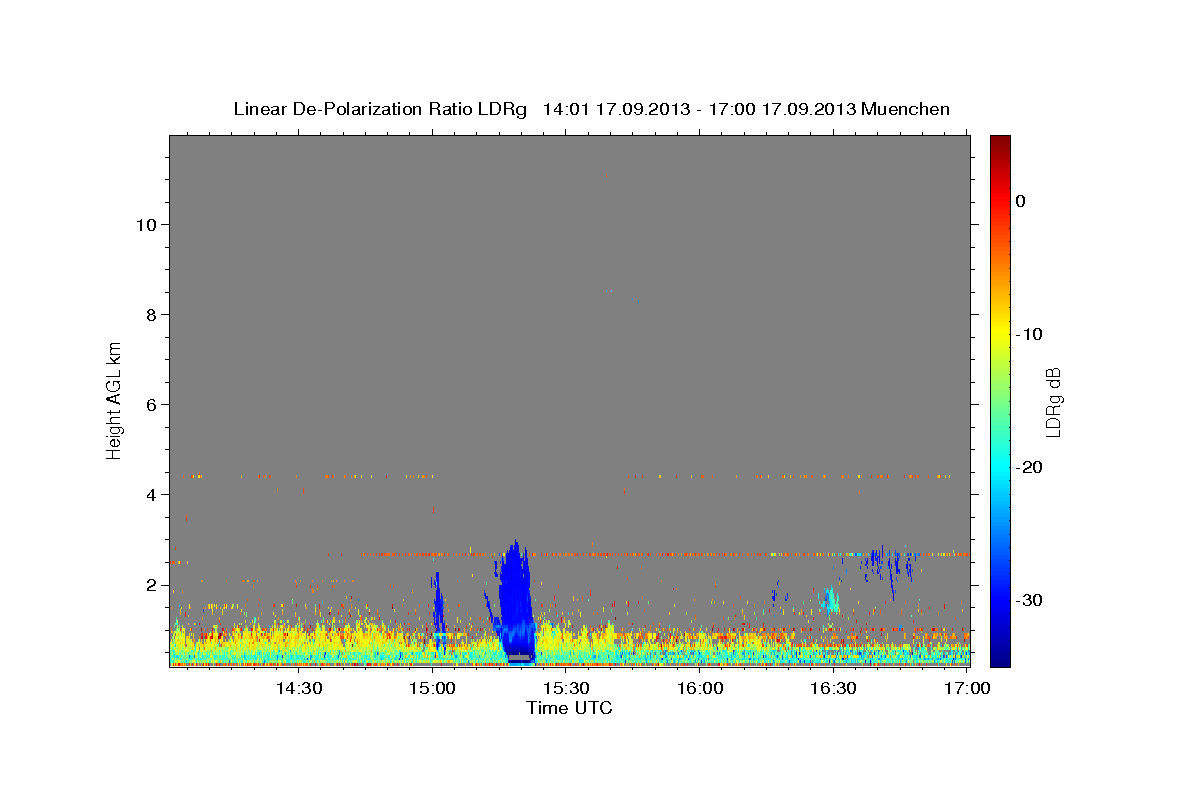Click the 14:30 time tick label
This screenshot has height=800, width=1200.
click(298, 688)
